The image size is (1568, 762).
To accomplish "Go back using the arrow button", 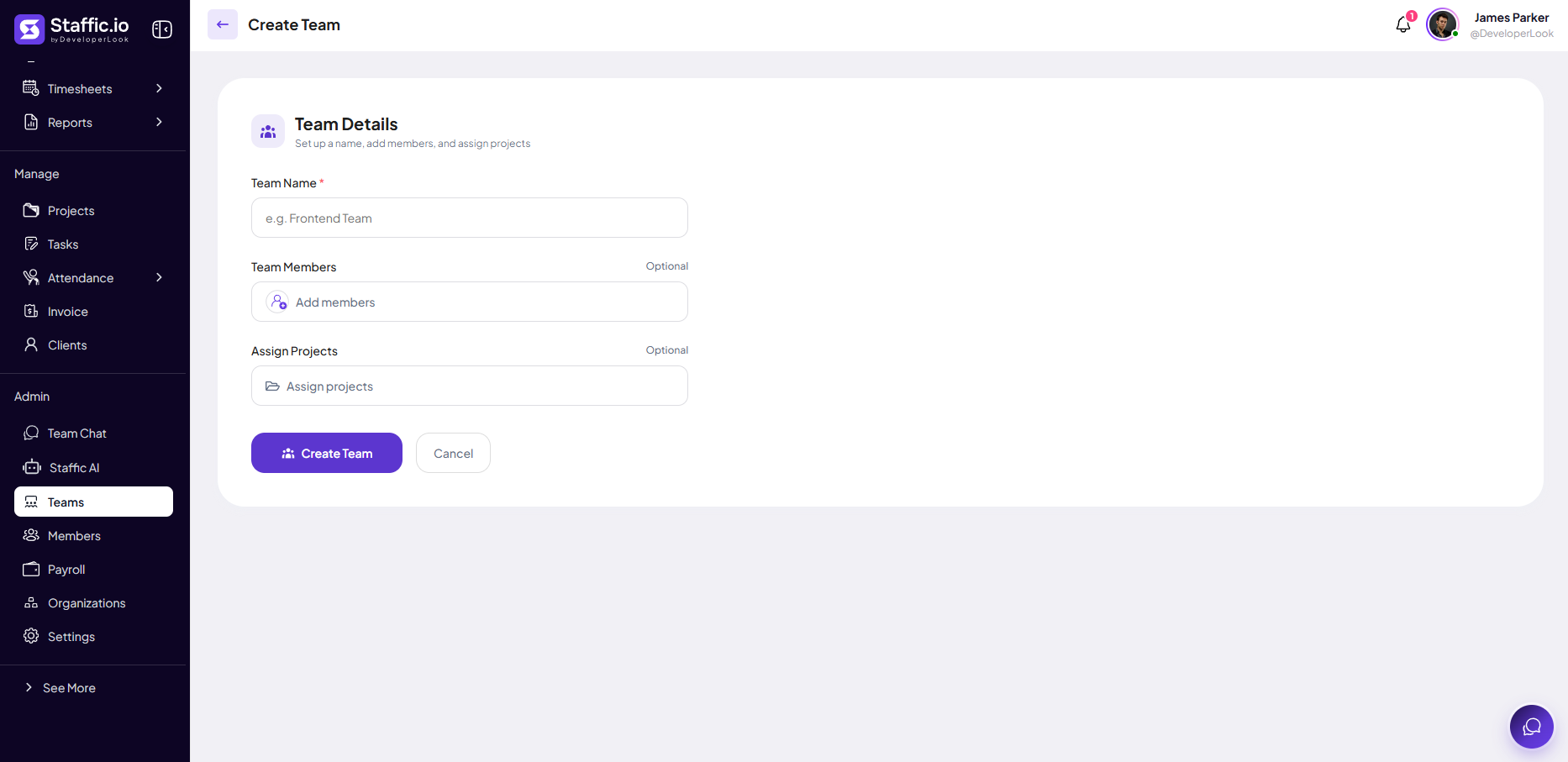I will 223,24.
